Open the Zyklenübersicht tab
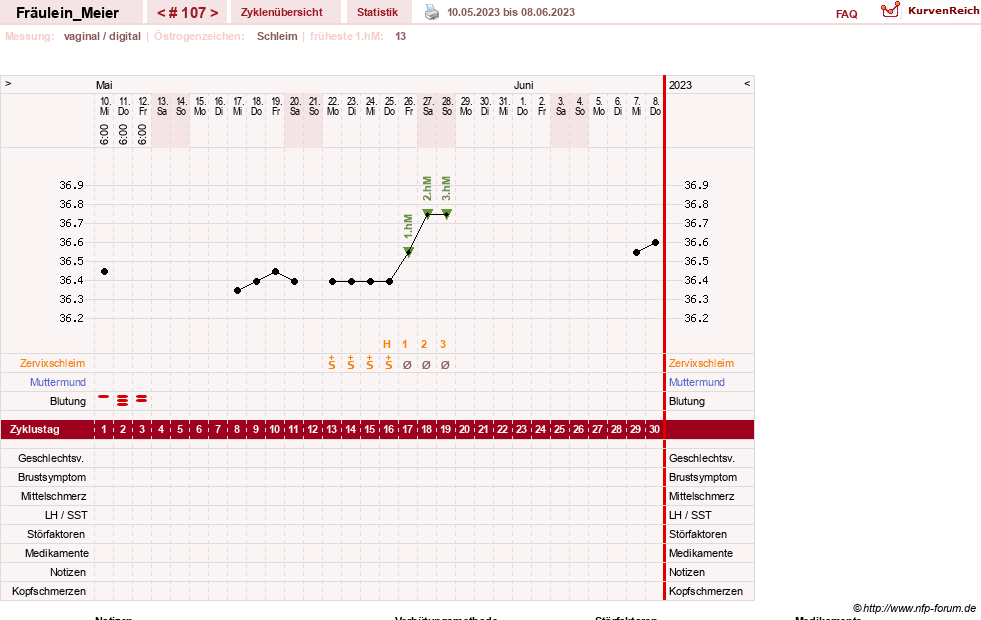The image size is (981, 620). coord(282,12)
